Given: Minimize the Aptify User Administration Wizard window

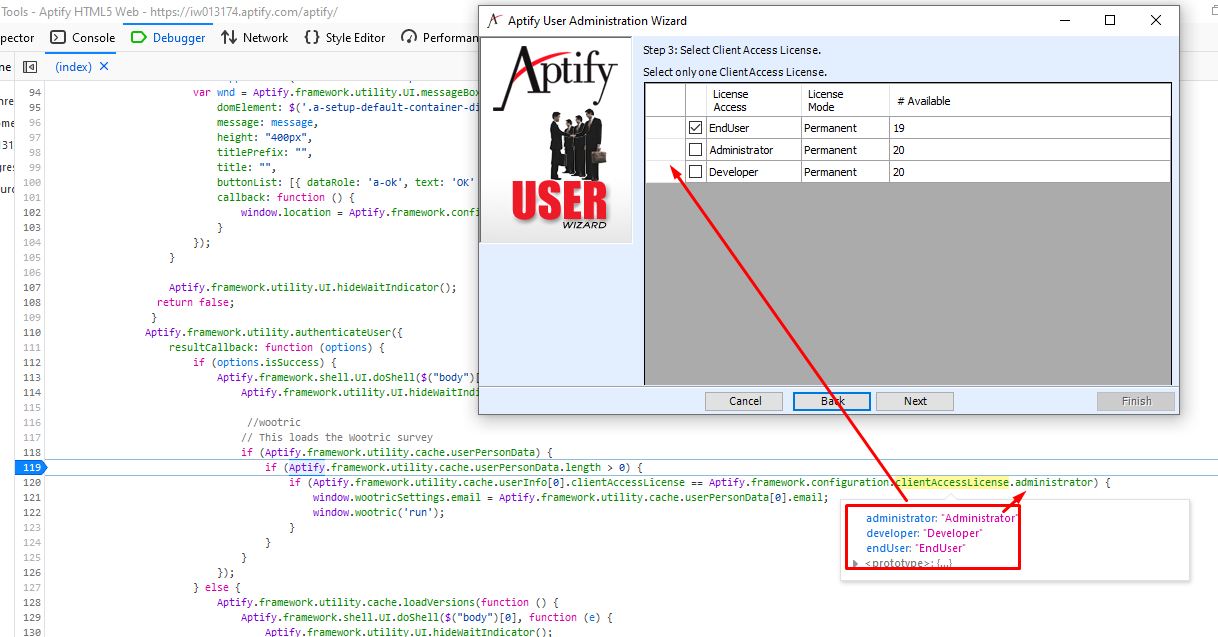Looking at the screenshot, I should pos(1064,20).
